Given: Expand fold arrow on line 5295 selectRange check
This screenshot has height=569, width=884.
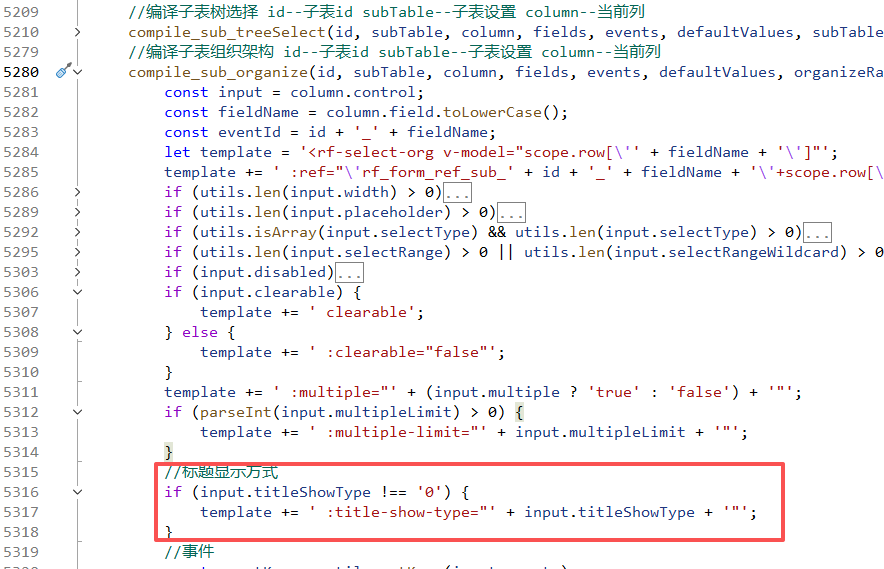Looking at the screenshot, I should [78, 252].
